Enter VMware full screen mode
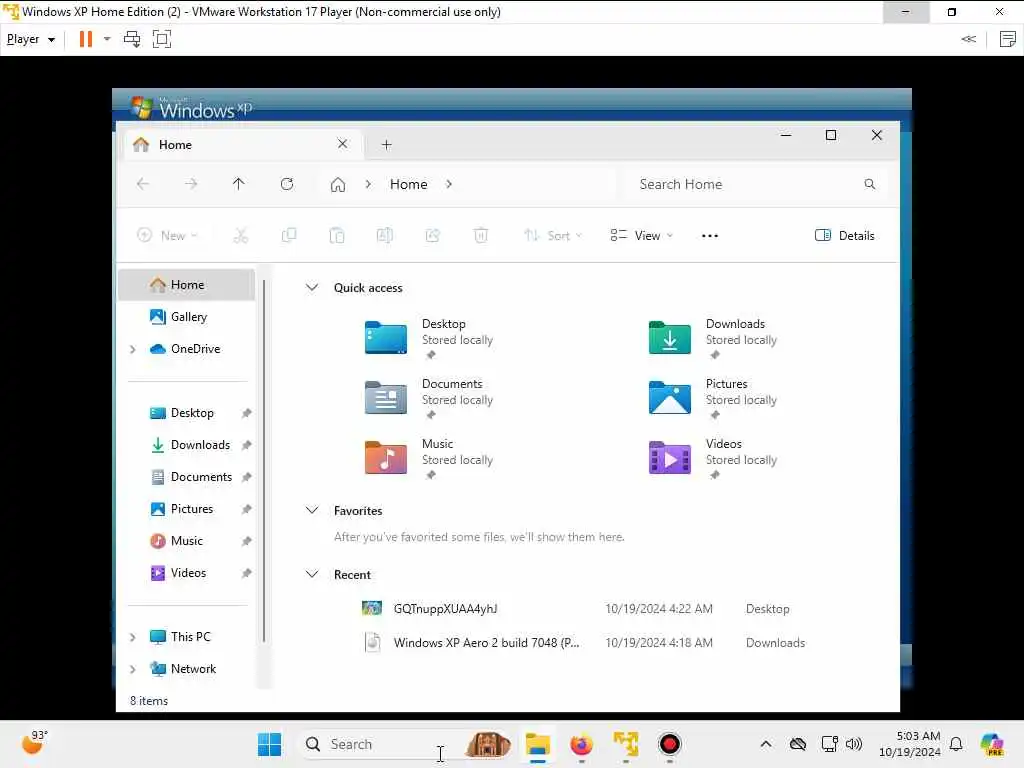 (x=161, y=39)
